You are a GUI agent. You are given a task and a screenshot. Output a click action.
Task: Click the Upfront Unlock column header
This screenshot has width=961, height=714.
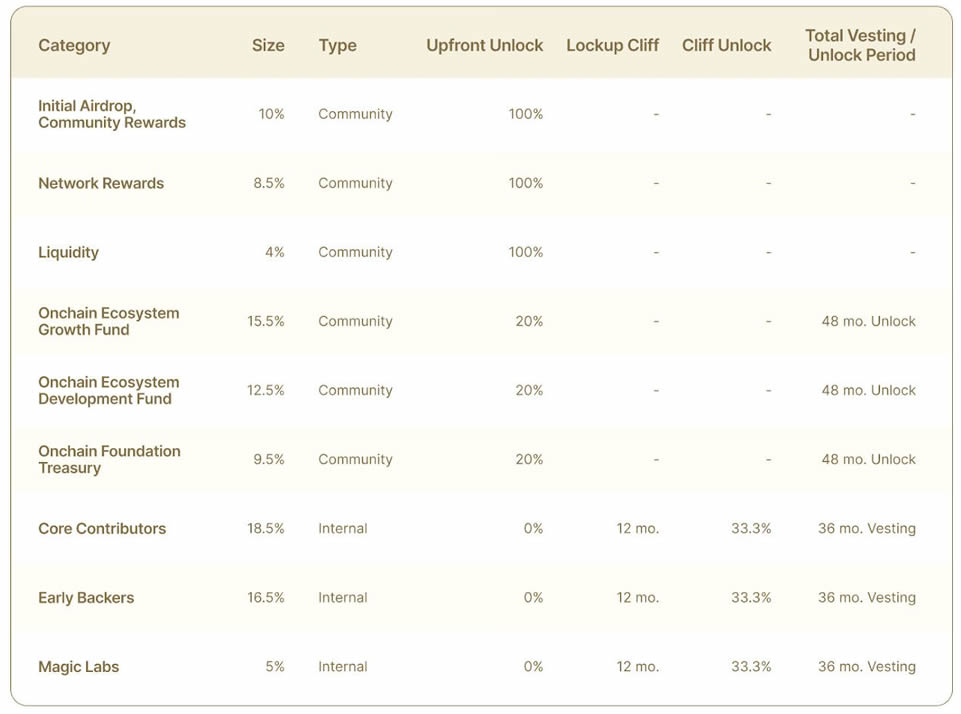pyautogui.click(x=484, y=45)
